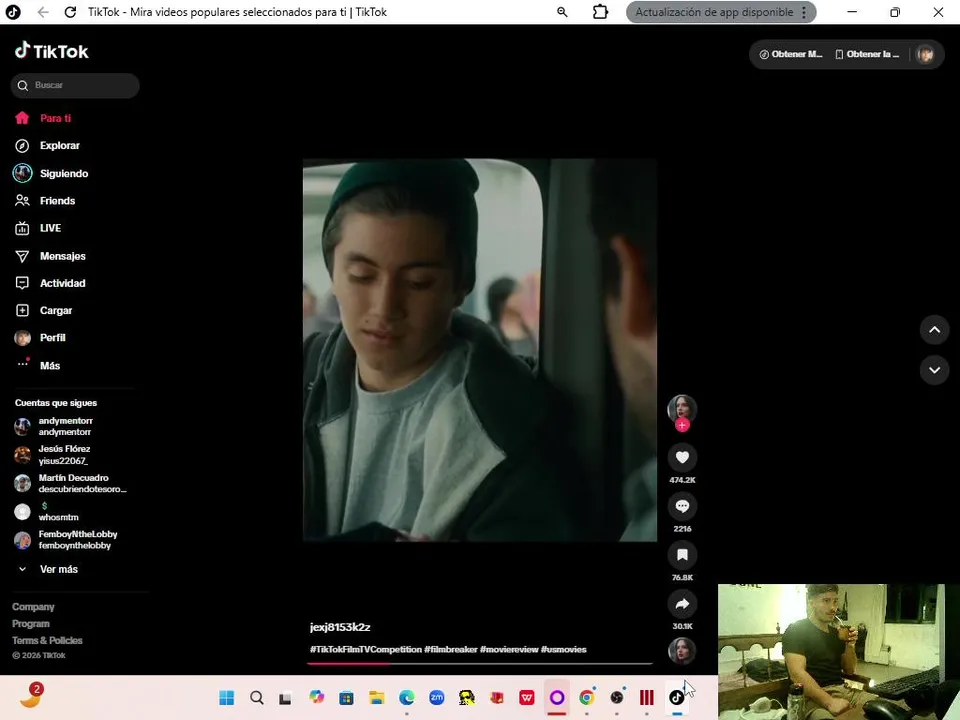This screenshot has width=960, height=720.
Task: Follow creator with plus badge
Action: (x=682, y=425)
